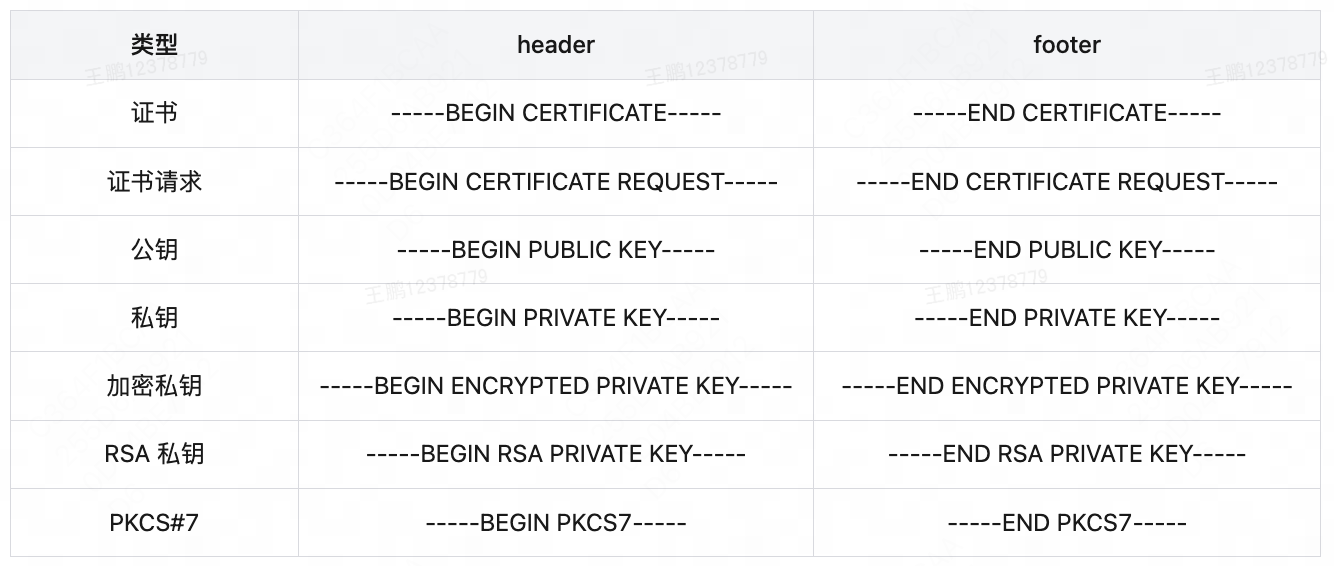Viewport: 1334px width, 566px height.
Task: Click the "footer" column heading
Action: [1066, 45]
